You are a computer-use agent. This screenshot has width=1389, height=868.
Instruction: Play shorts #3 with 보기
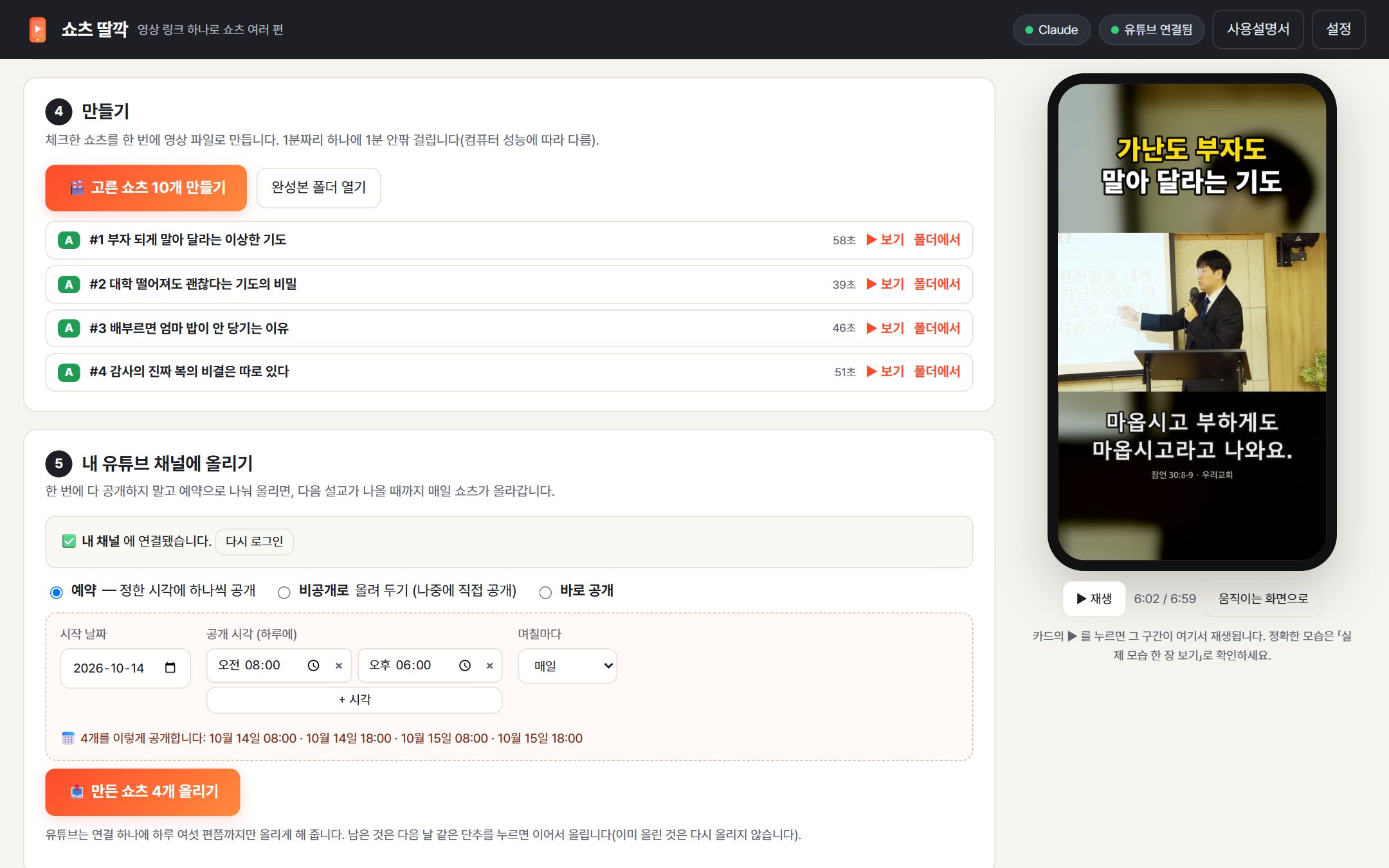pos(885,329)
